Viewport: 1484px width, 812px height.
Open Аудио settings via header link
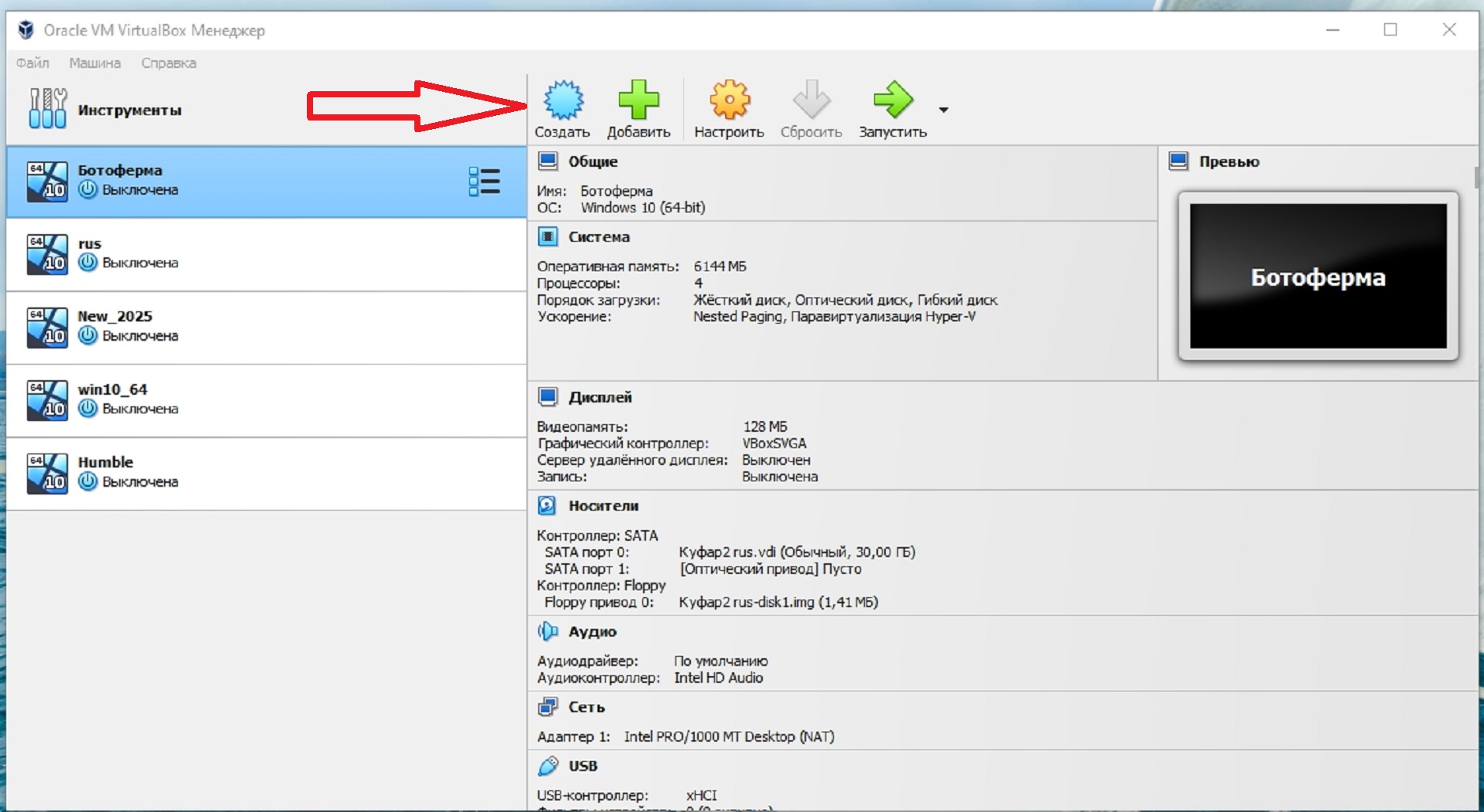pos(593,632)
